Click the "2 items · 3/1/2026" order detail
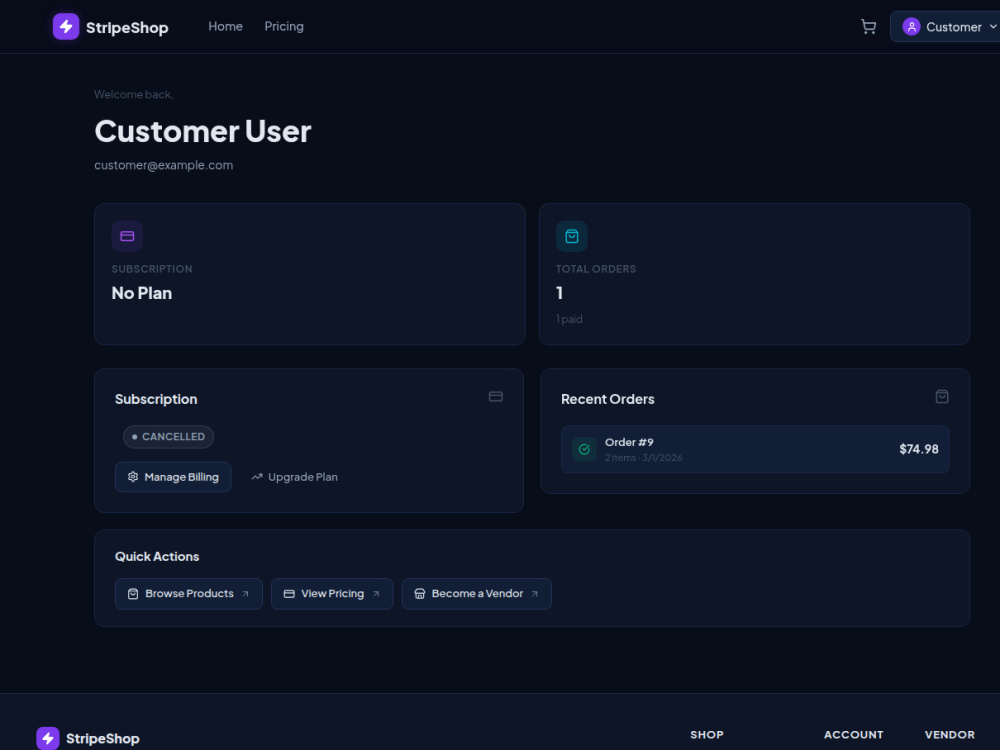This screenshot has height=750, width=1000. 643,458
